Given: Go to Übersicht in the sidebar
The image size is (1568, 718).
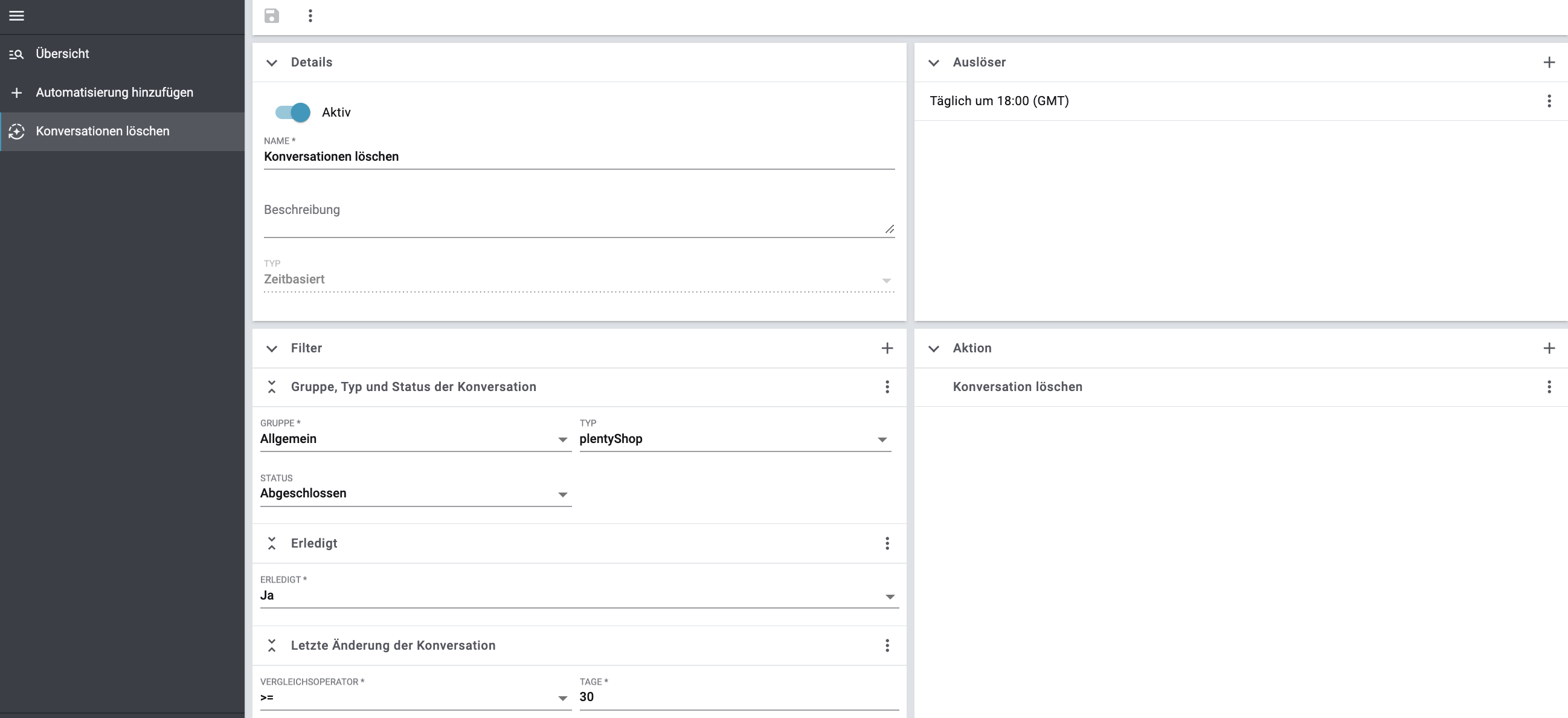Looking at the screenshot, I should [x=62, y=54].
